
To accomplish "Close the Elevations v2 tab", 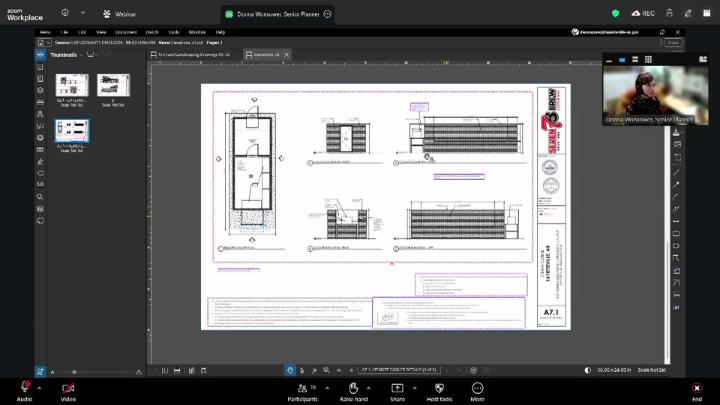I will [x=287, y=55].
